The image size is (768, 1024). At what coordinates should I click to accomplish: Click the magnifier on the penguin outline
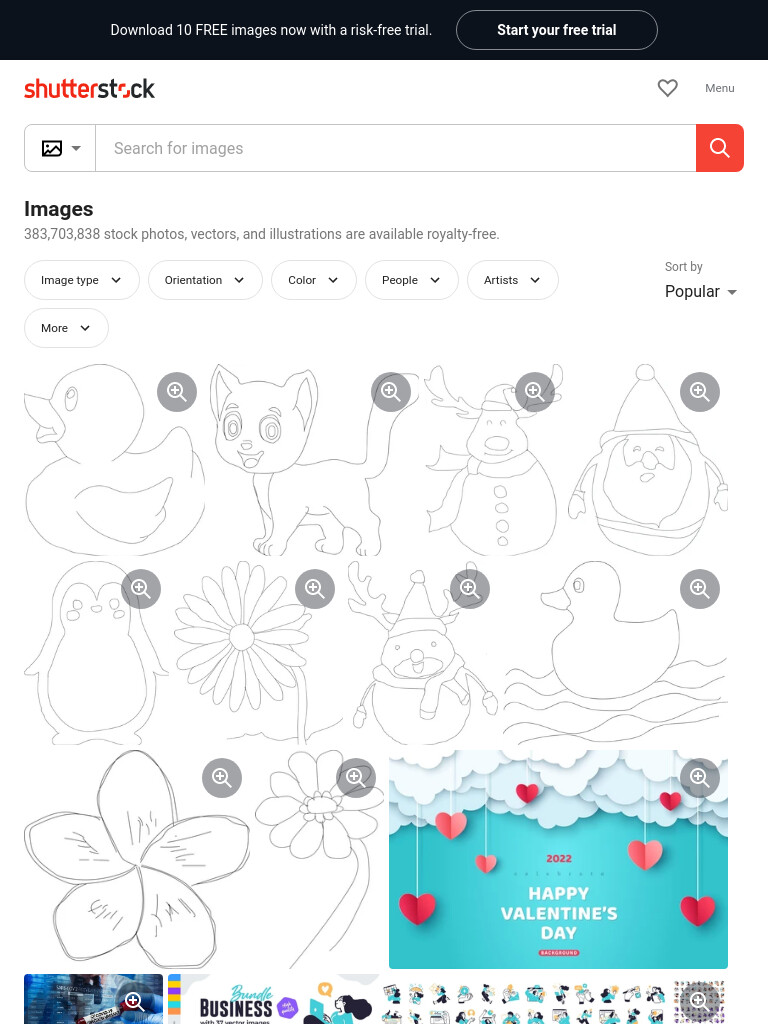pos(141,589)
